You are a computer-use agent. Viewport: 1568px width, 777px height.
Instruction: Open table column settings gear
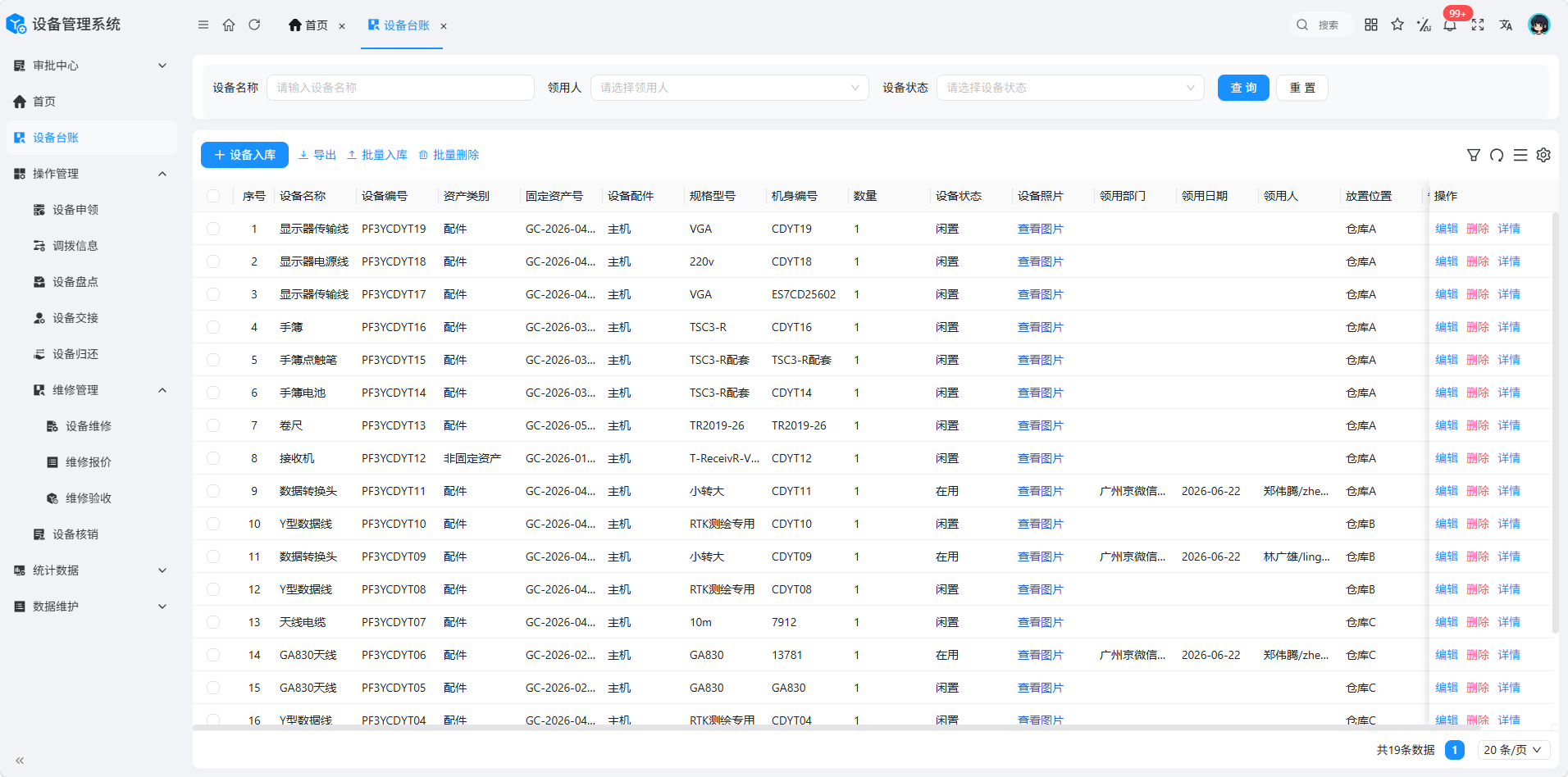[1543, 155]
